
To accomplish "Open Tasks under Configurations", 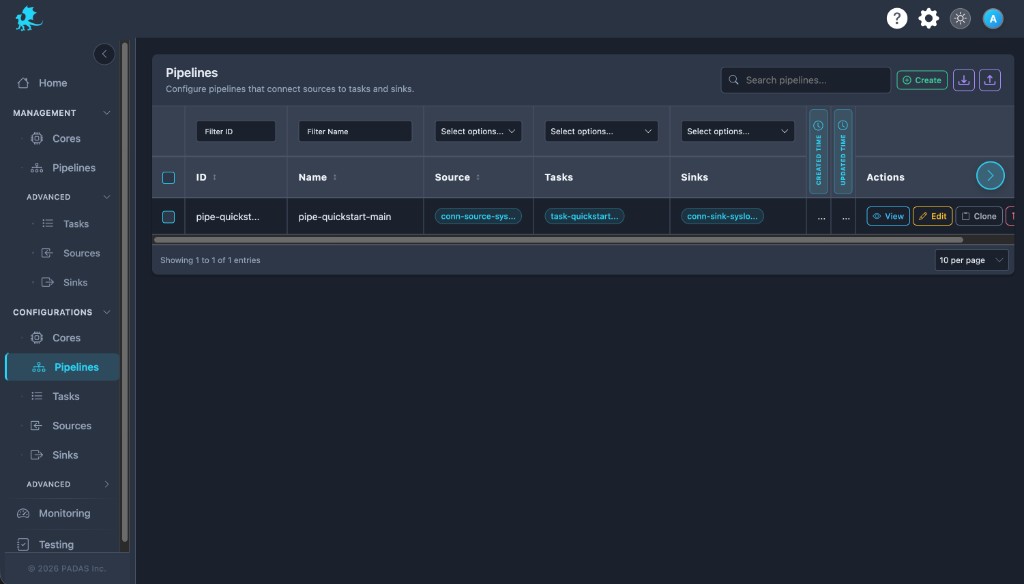I will click(65, 397).
